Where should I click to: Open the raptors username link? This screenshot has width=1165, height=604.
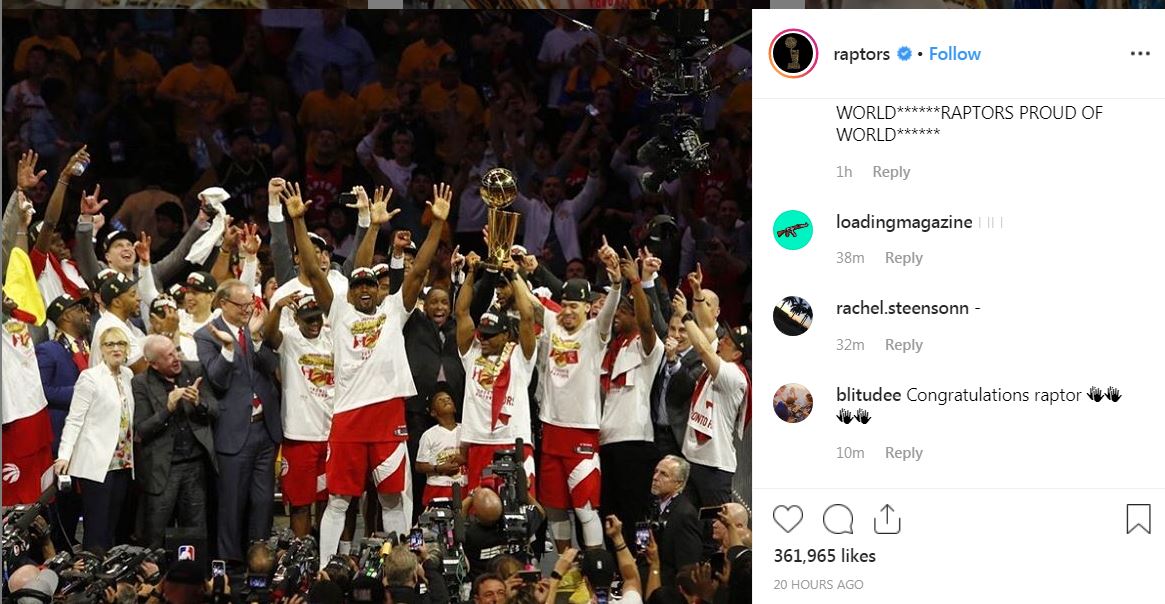coord(862,53)
